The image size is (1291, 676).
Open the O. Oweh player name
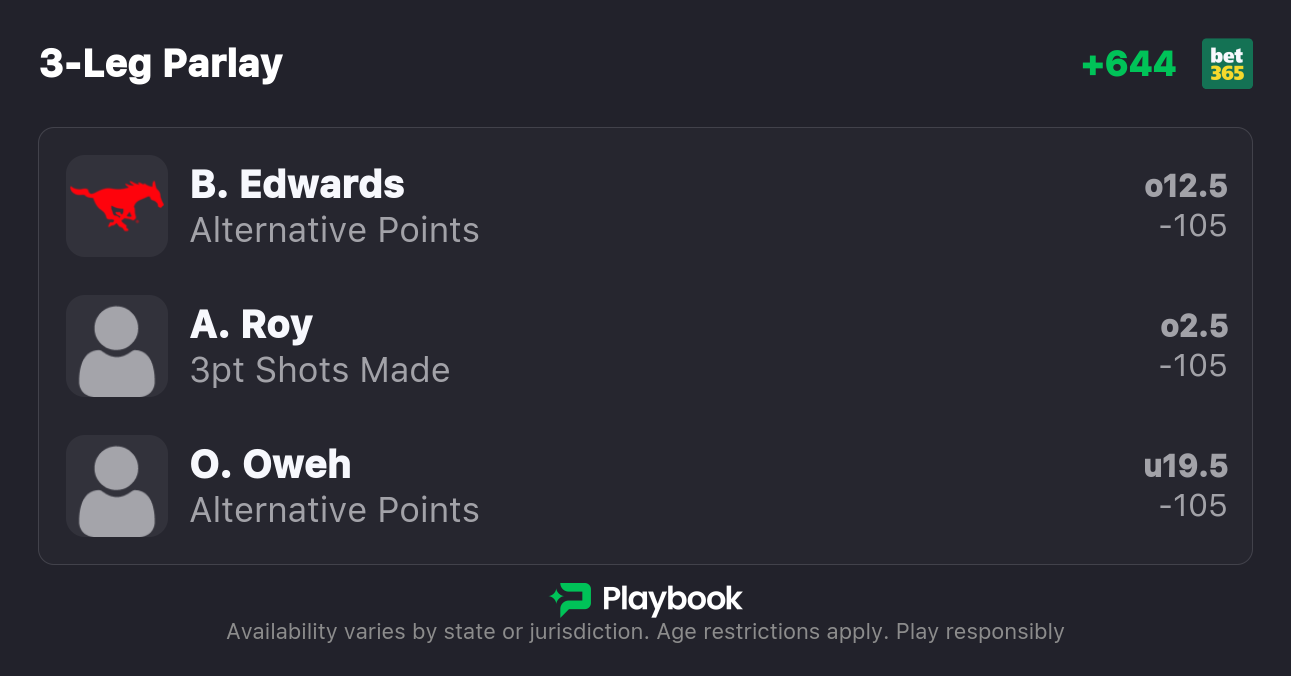[270, 465]
